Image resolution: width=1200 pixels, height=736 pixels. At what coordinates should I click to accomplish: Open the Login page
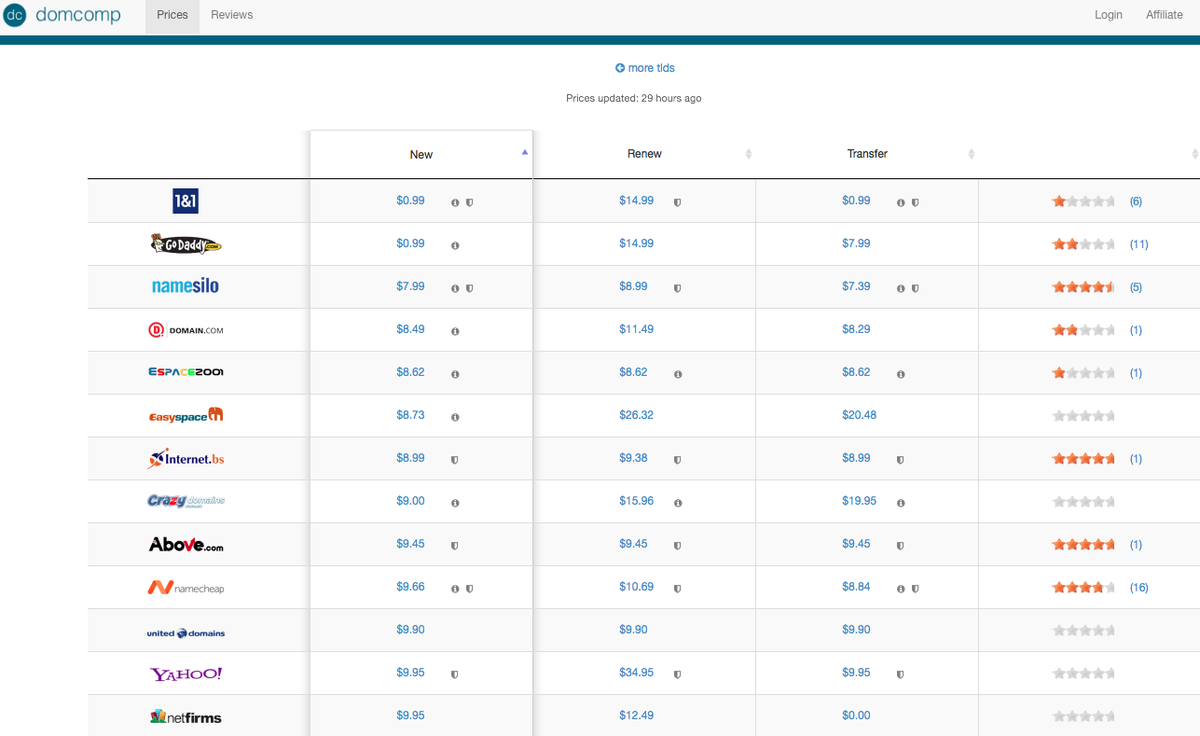click(x=1108, y=15)
